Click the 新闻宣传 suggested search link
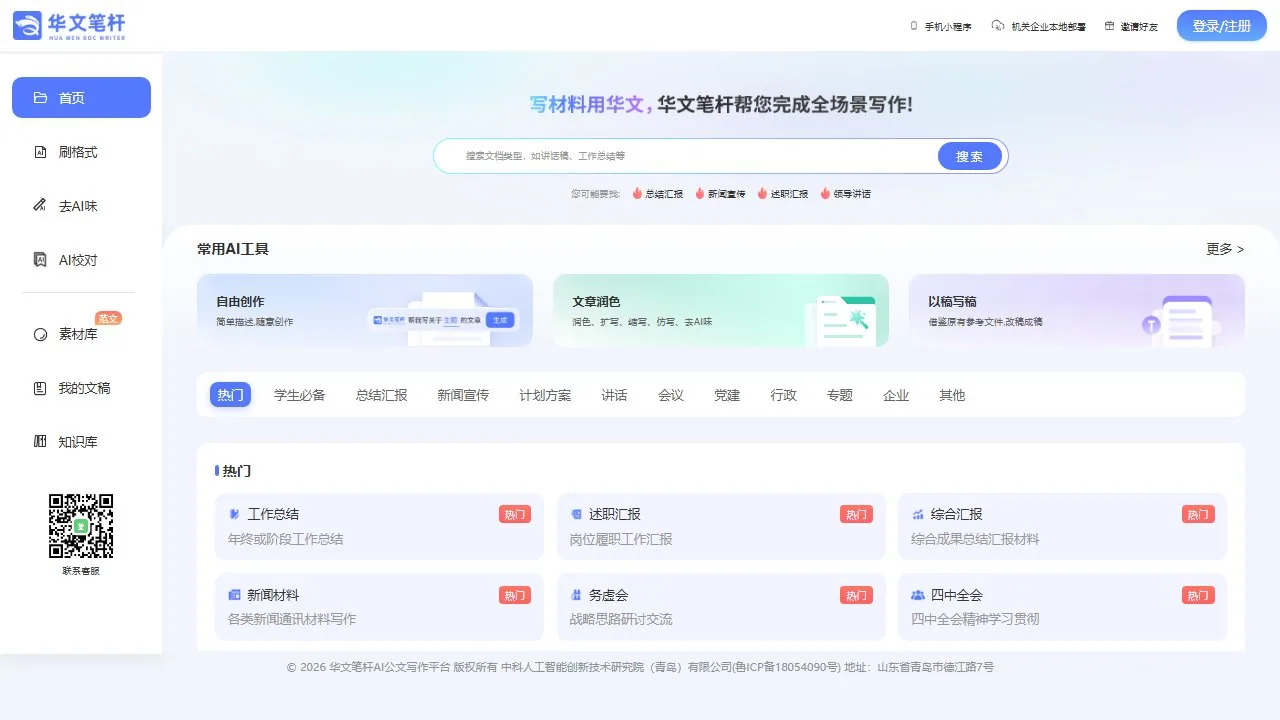The height and width of the screenshot is (720, 1280). tap(720, 194)
